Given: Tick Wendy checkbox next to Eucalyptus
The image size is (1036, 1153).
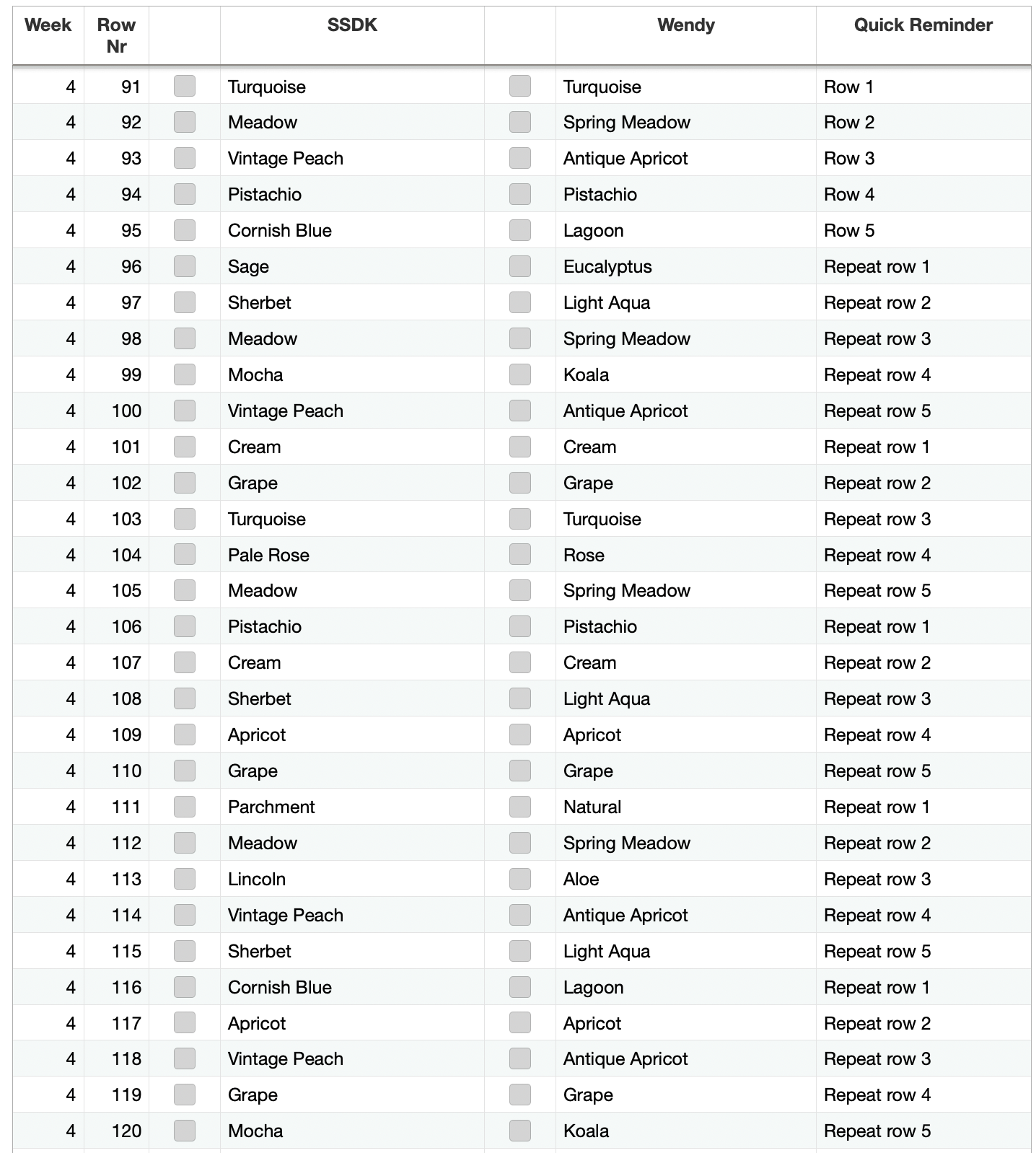Looking at the screenshot, I should click(x=520, y=266).
